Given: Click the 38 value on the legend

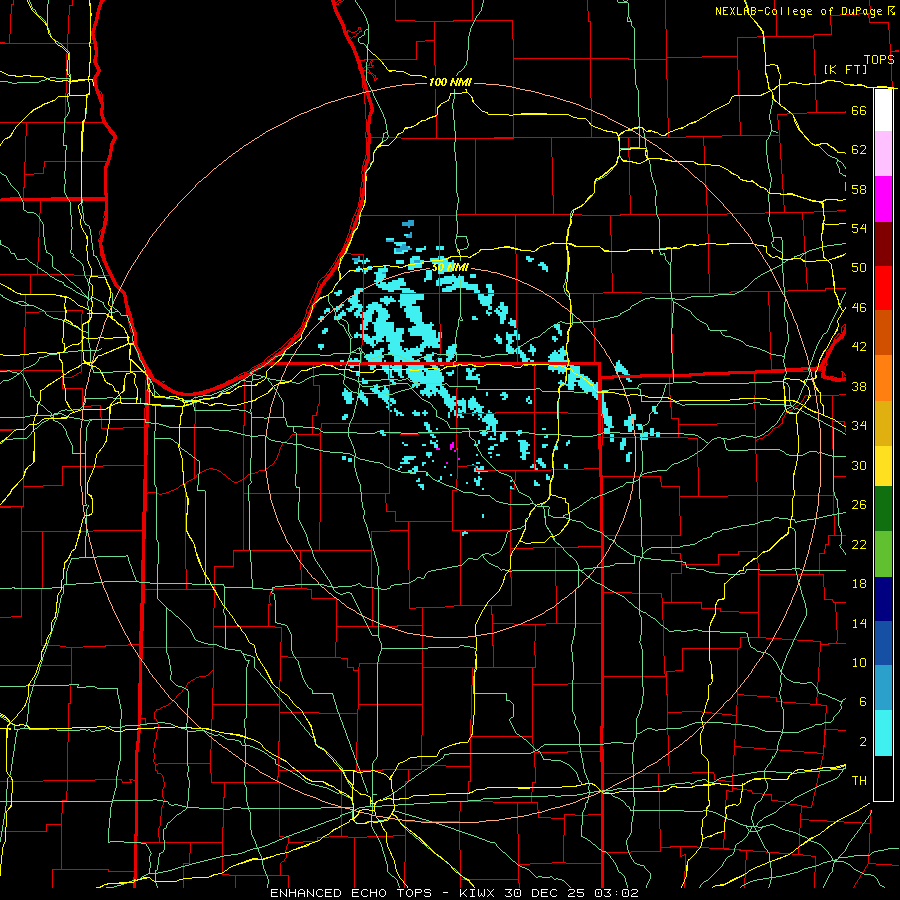Looking at the screenshot, I should click(859, 386).
